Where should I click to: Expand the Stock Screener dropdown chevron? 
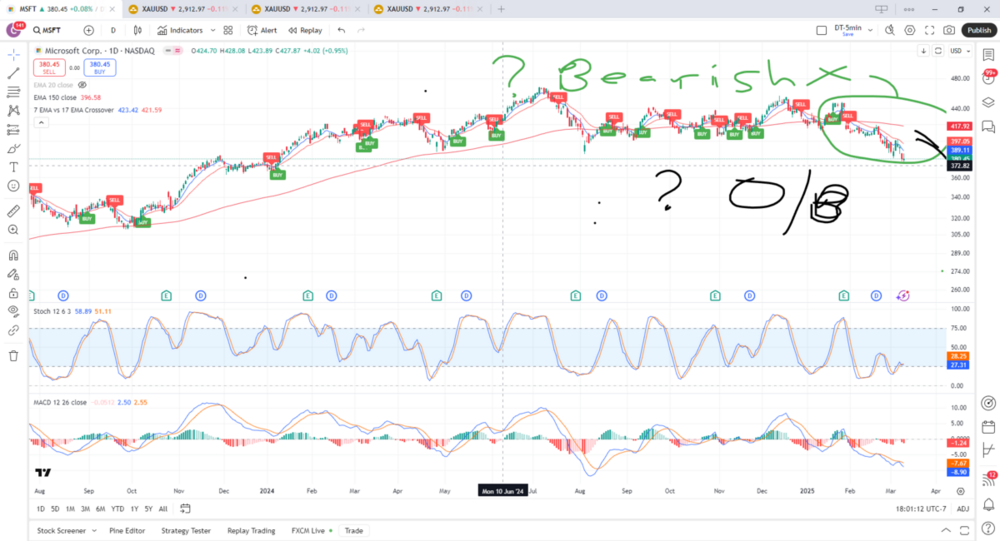(x=94, y=531)
